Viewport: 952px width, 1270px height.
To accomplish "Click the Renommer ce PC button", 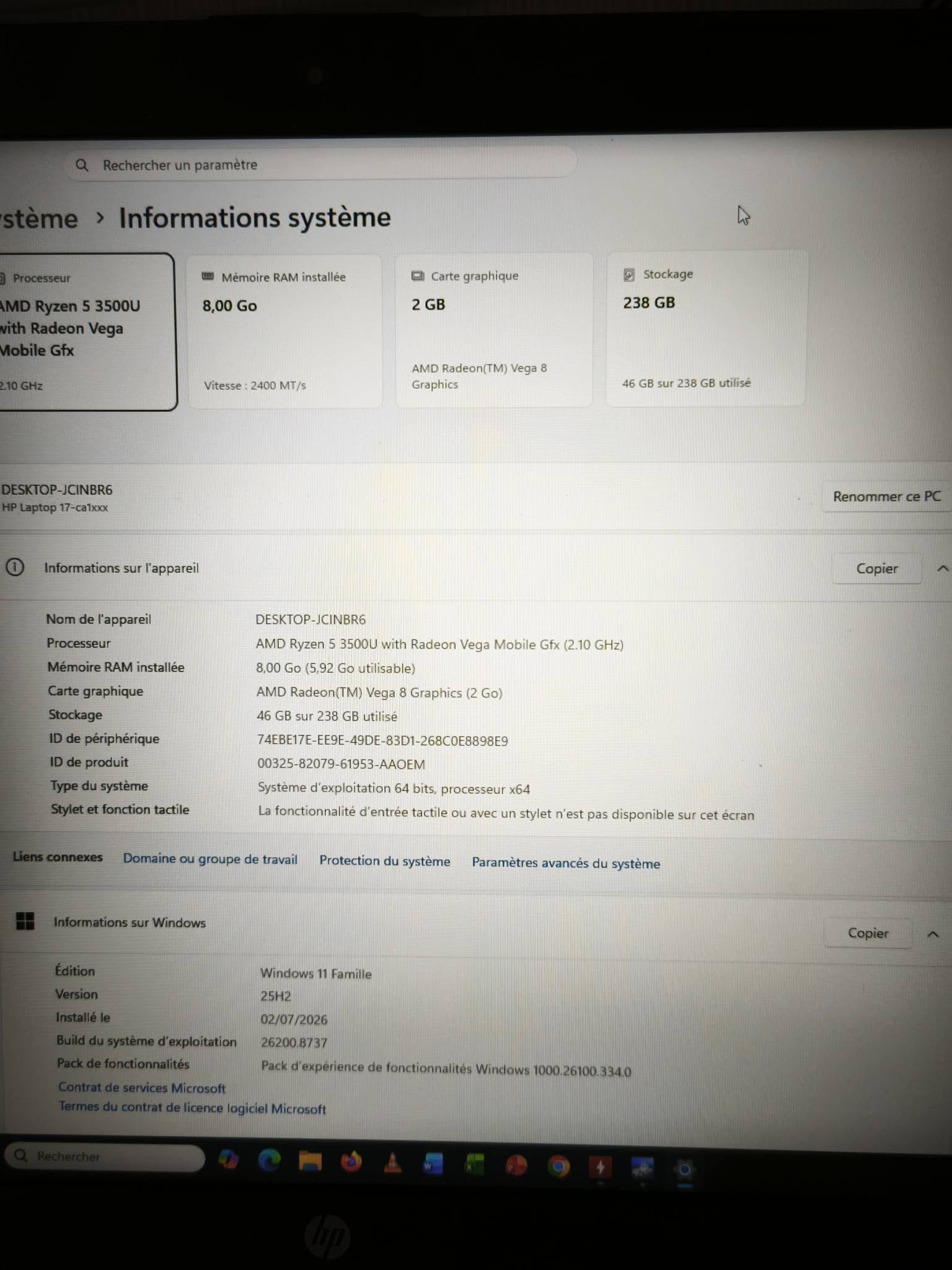I will pos(887,497).
